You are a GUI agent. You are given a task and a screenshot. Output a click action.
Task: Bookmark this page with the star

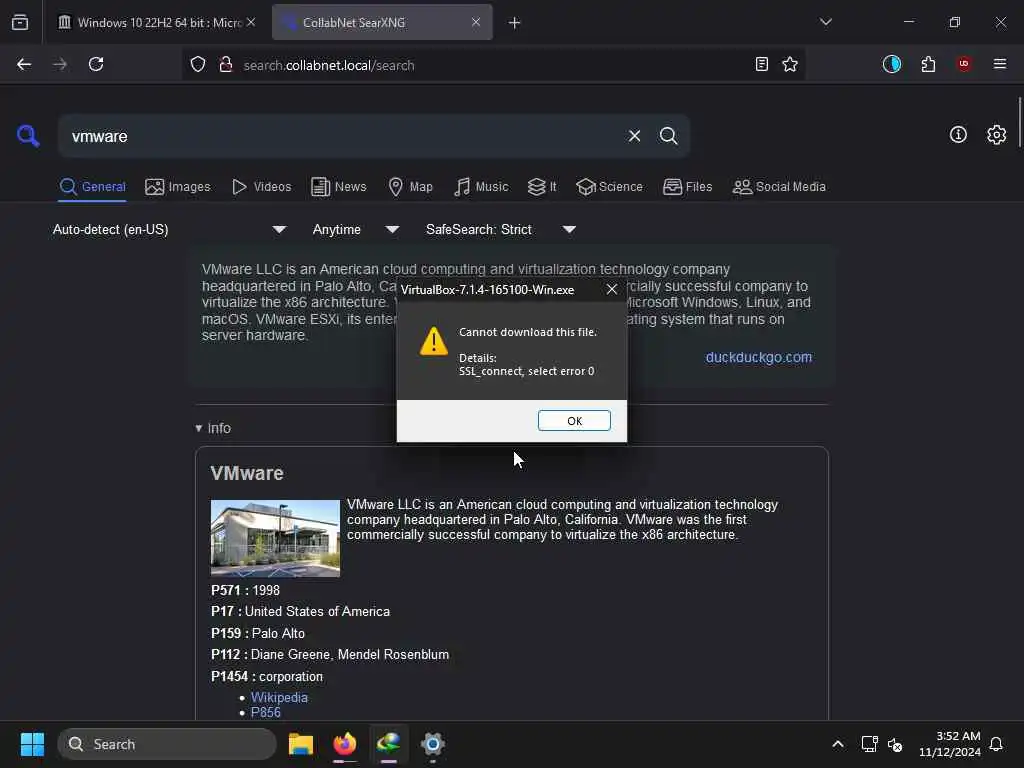tap(790, 64)
